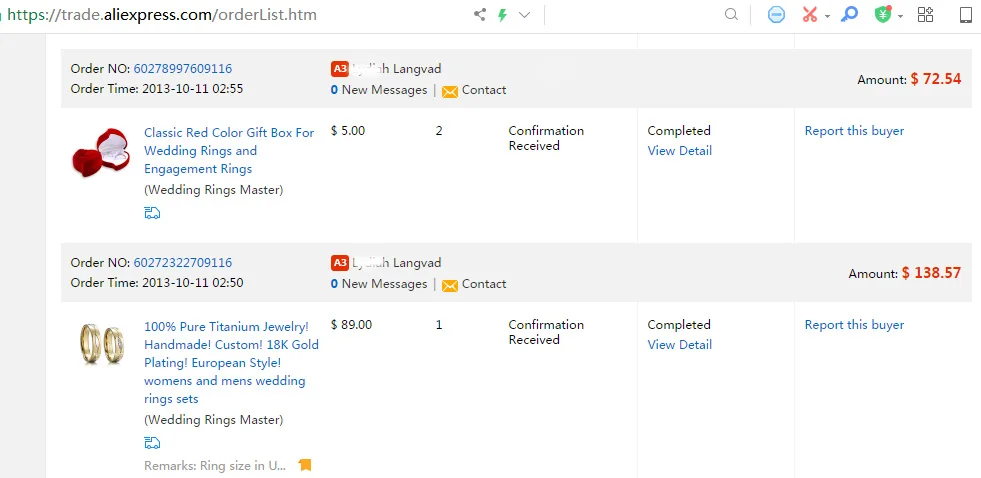
Task: Click the $ 72.54 amount text
Action: tap(935, 79)
